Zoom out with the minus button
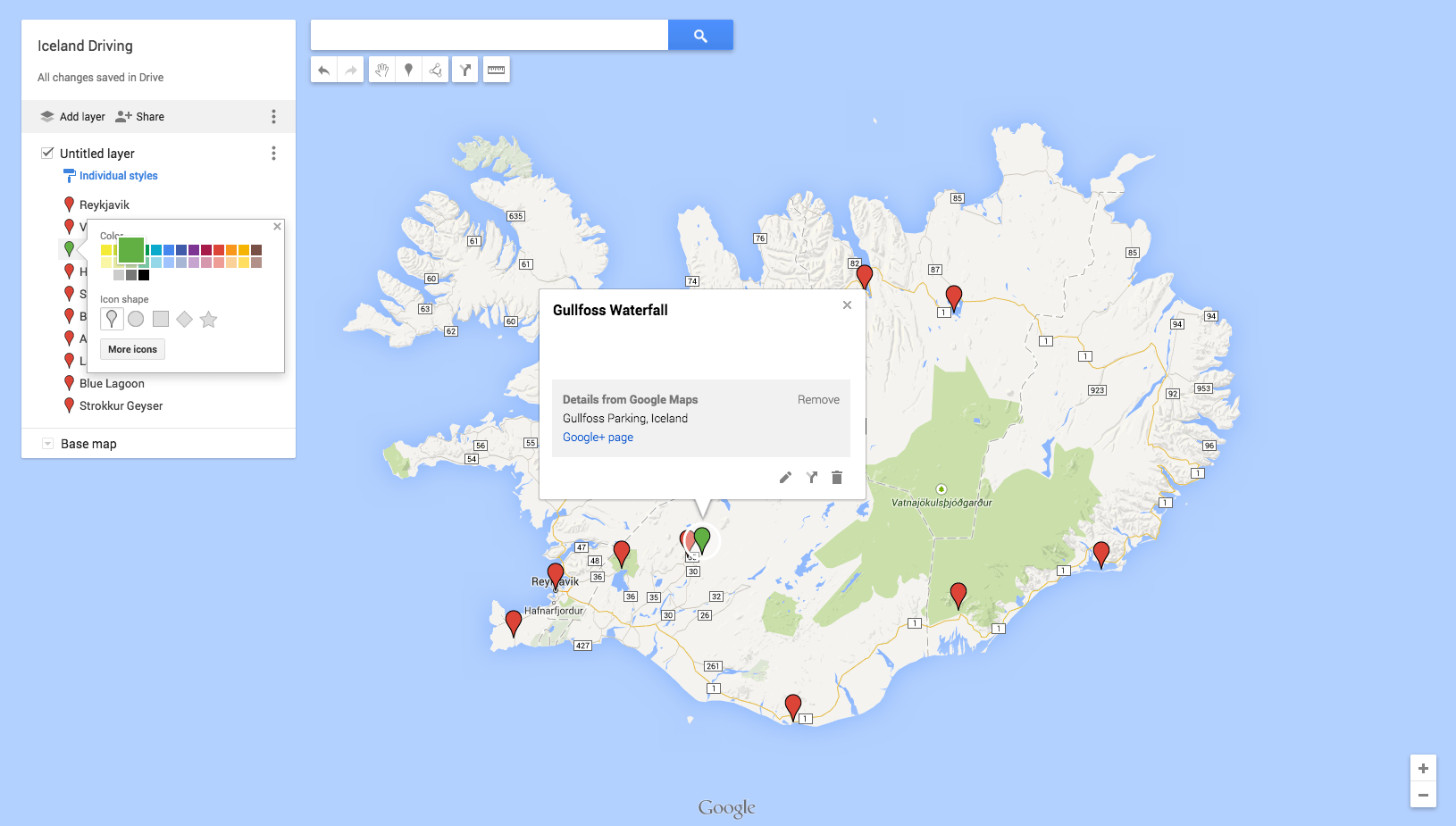This screenshot has width=1456, height=826. click(1423, 795)
